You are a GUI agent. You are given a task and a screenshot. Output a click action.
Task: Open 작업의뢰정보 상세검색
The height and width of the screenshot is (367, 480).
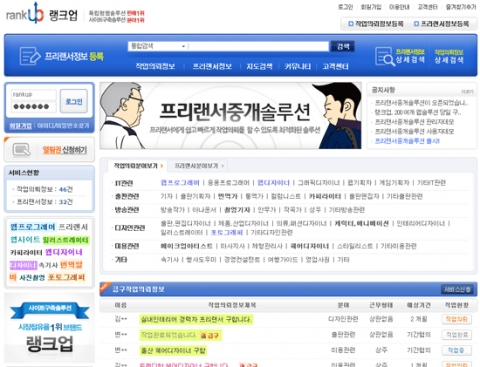449,56
